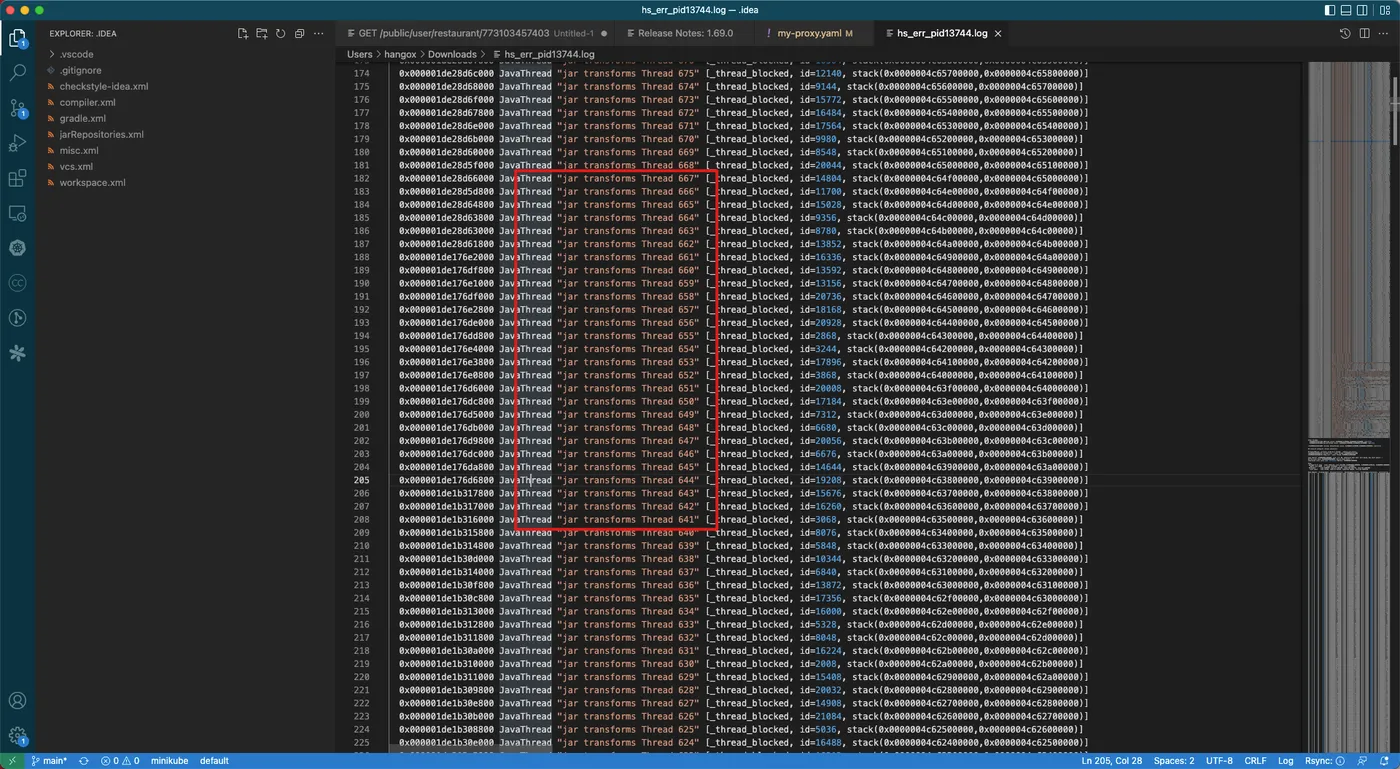The height and width of the screenshot is (769, 1400).
Task: Open errors and warnings count in status bar
Action: click(x=120, y=761)
